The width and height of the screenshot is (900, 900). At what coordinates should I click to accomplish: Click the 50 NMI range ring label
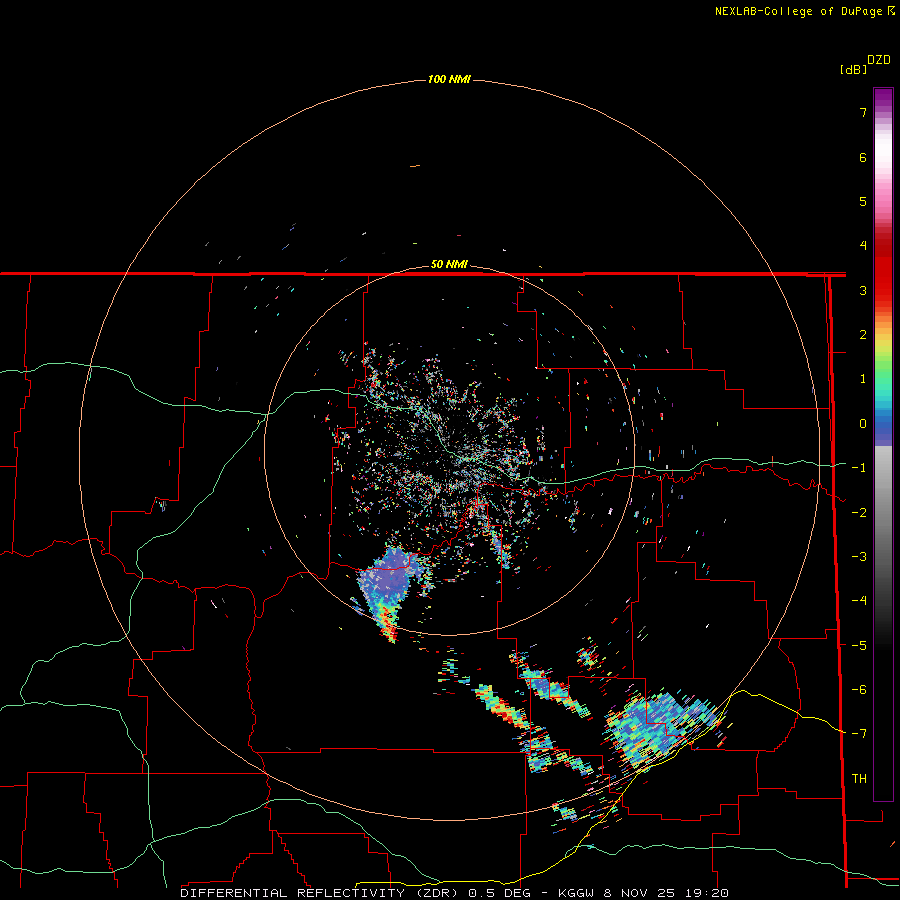[x=449, y=265]
